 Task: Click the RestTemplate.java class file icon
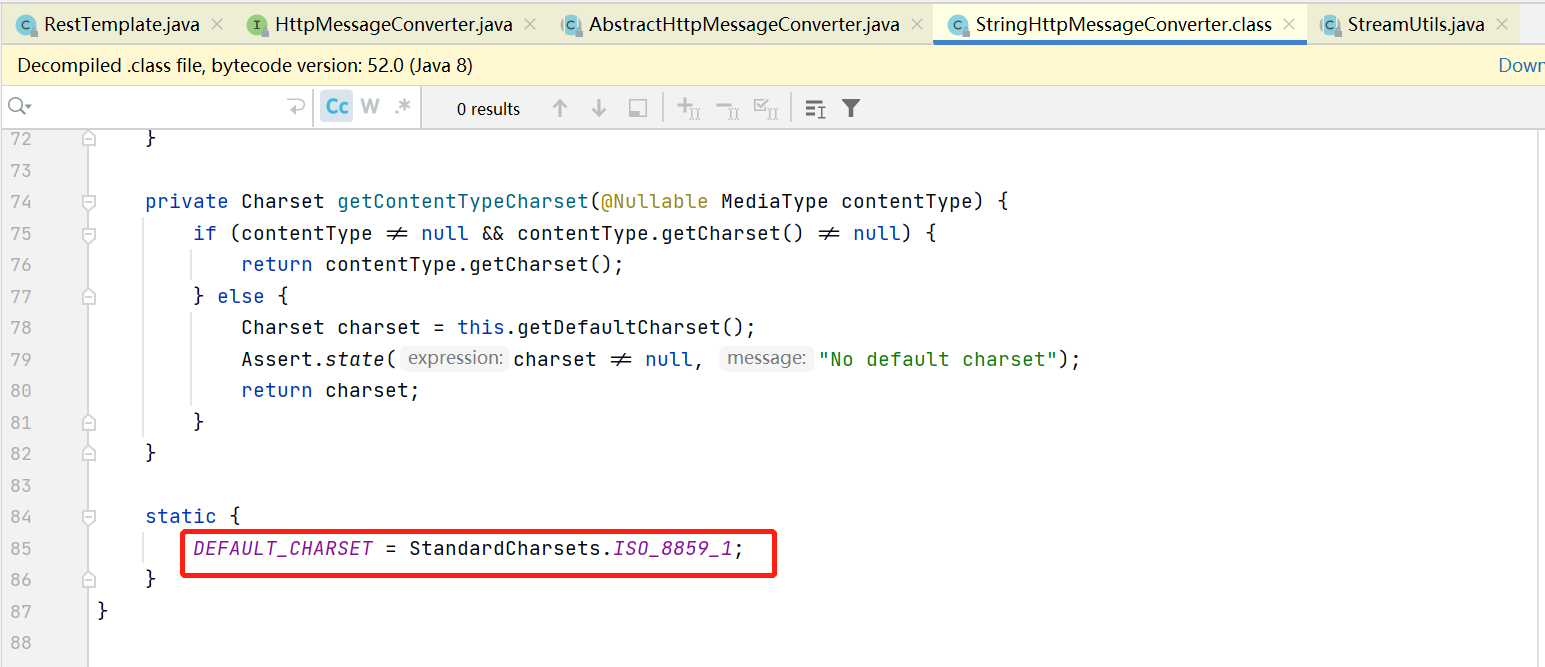click(27, 25)
